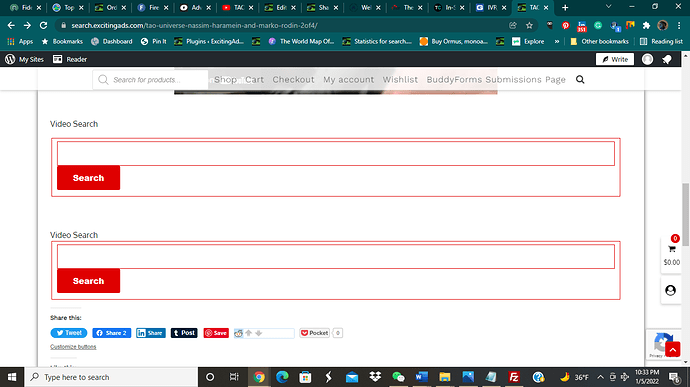Go to the Wishlist menu item
The width and height of the screenshot is (690, 387).
point(400,80)
